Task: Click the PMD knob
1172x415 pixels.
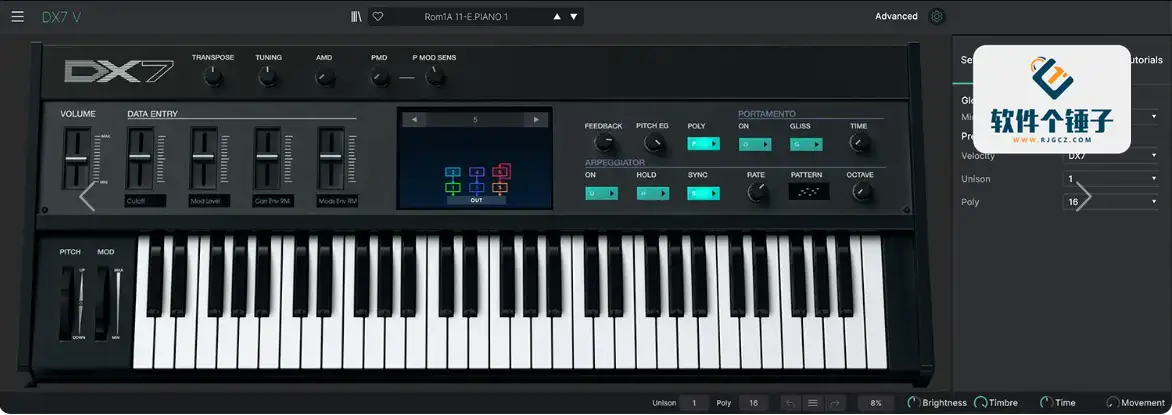Action: click(x=380, y=76)
